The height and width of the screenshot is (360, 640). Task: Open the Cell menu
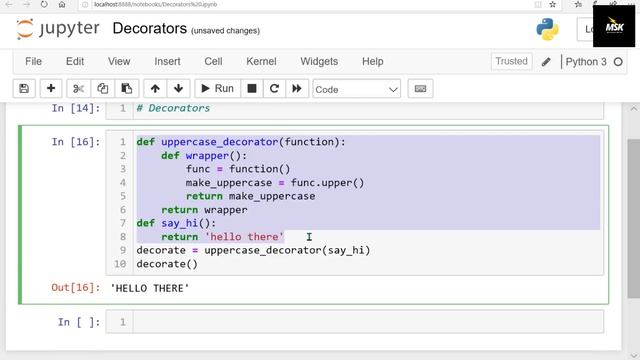[x=213, y=61]
